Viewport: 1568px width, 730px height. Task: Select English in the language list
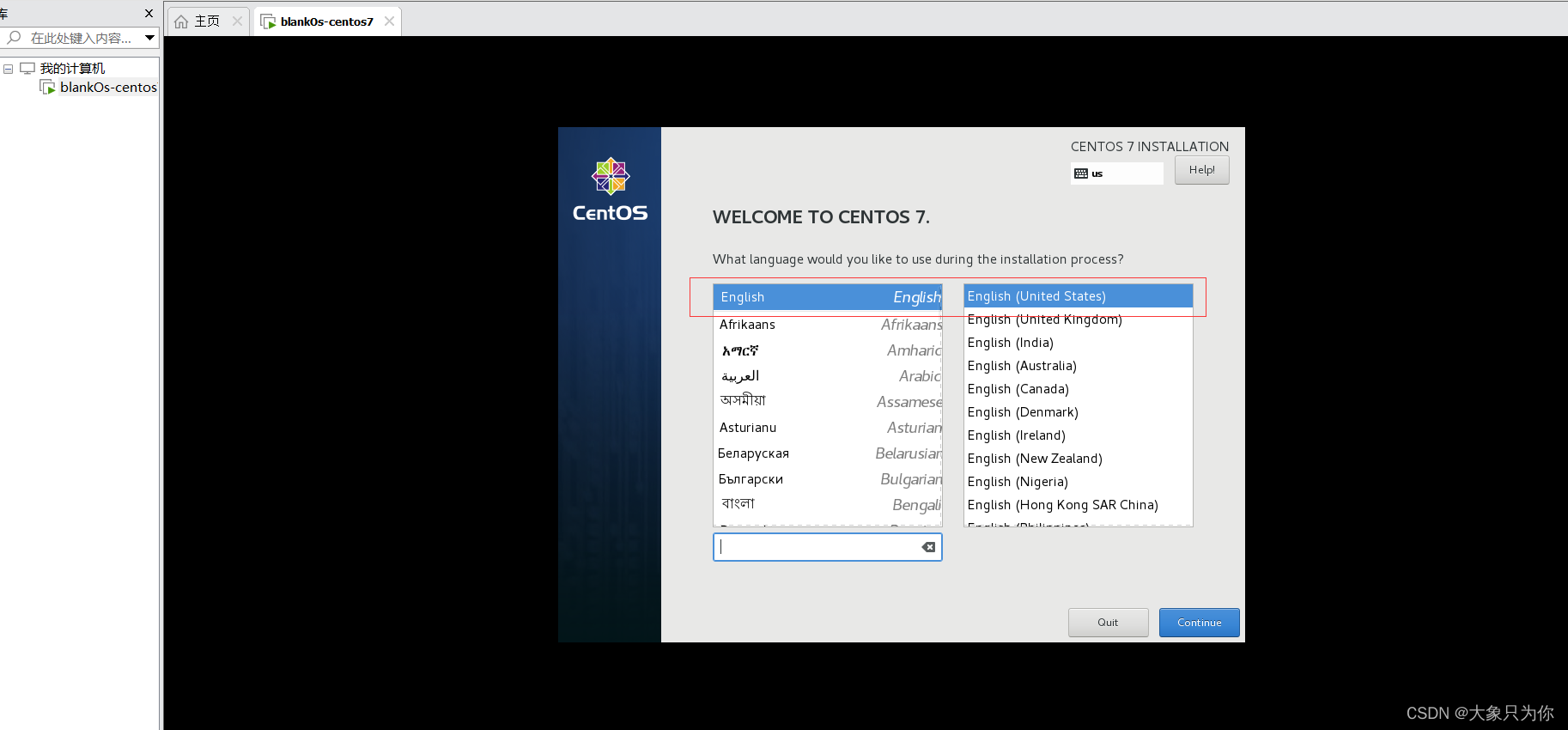[828, 297]
